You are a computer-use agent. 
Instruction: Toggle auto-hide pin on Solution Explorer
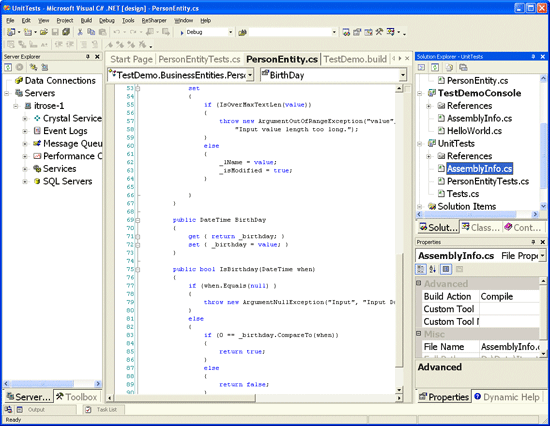point(533,56)
